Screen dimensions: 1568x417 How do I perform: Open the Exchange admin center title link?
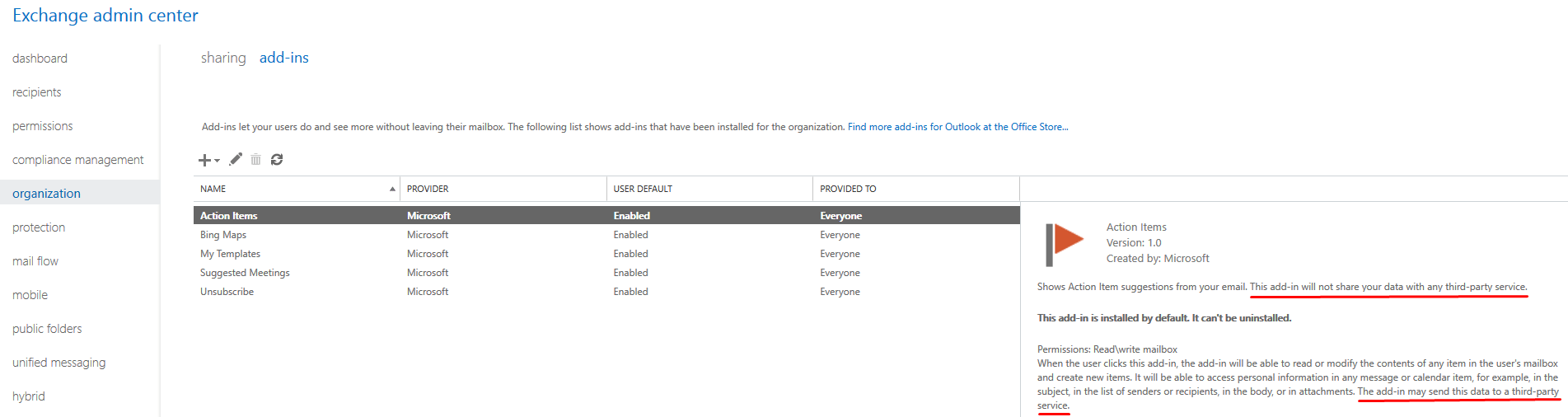tap(105, 16)
